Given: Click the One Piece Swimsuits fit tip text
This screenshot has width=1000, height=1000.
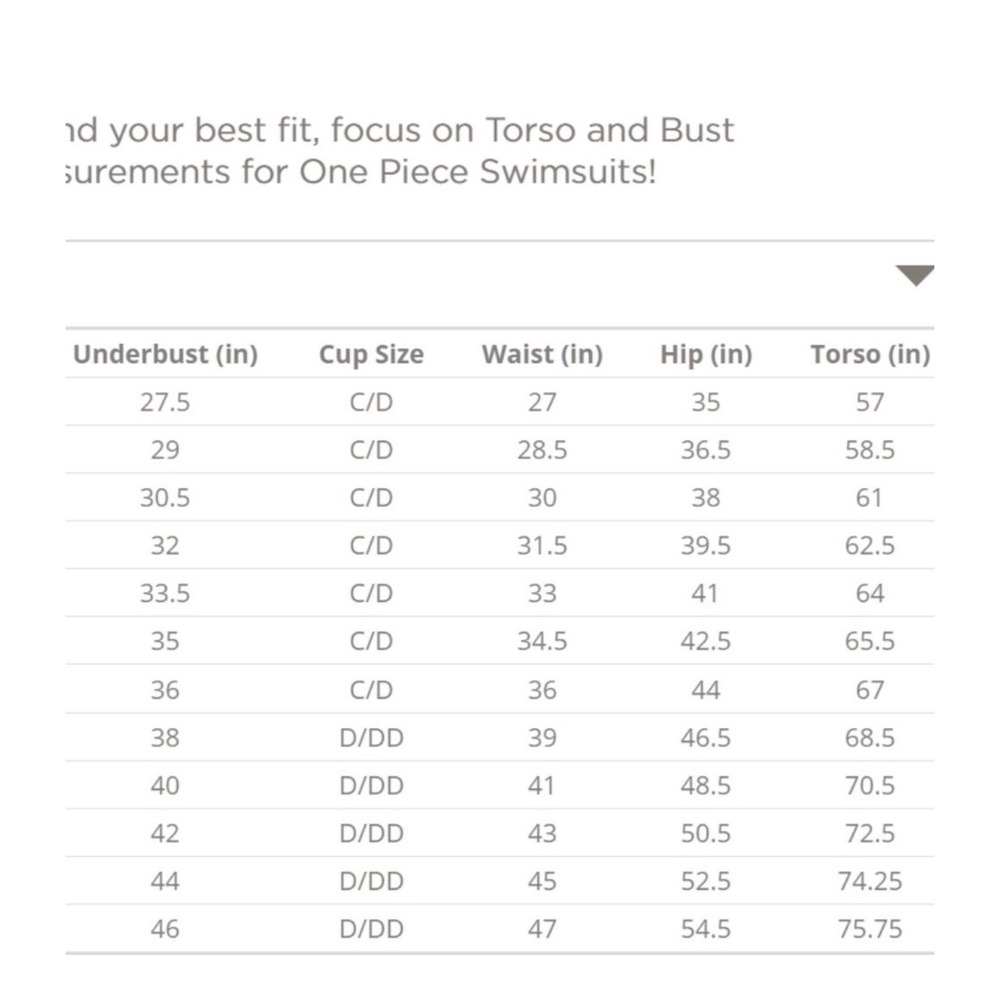Looking at the screenshot, I should (x=401, y=151).
